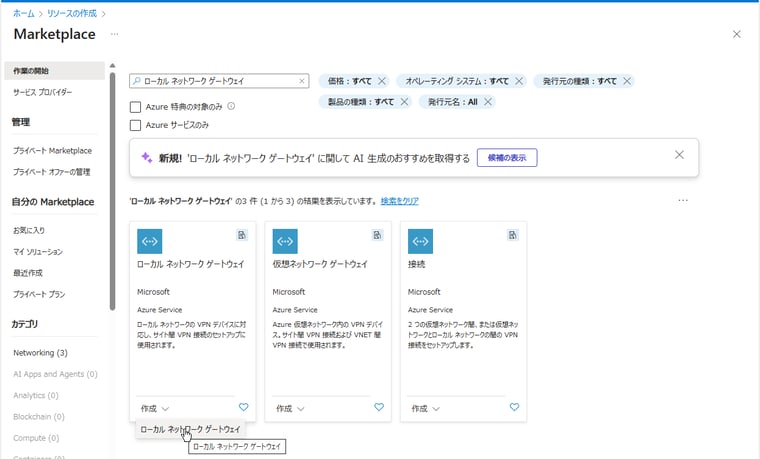The image size is (760, 459).
Task: Select Analytics (0) category
Action: coord(36,396)
